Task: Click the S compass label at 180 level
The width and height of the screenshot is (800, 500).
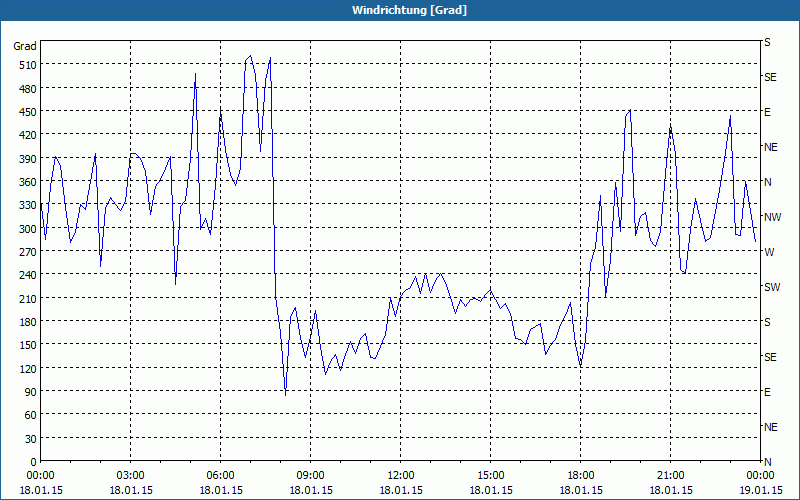Action: (767, 322)
